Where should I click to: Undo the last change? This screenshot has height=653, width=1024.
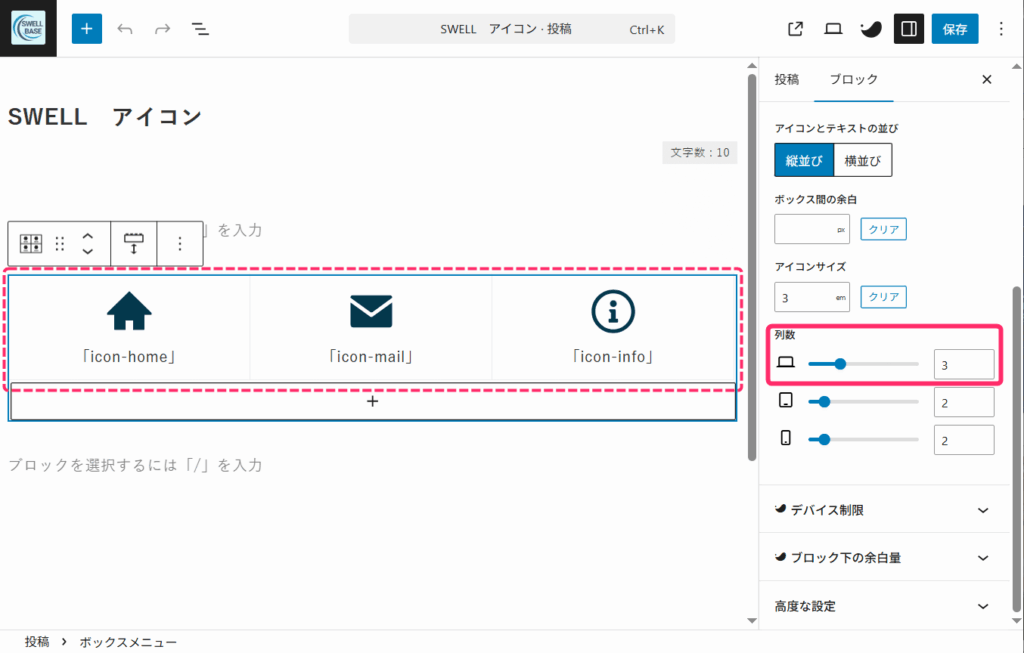[125, 29]
